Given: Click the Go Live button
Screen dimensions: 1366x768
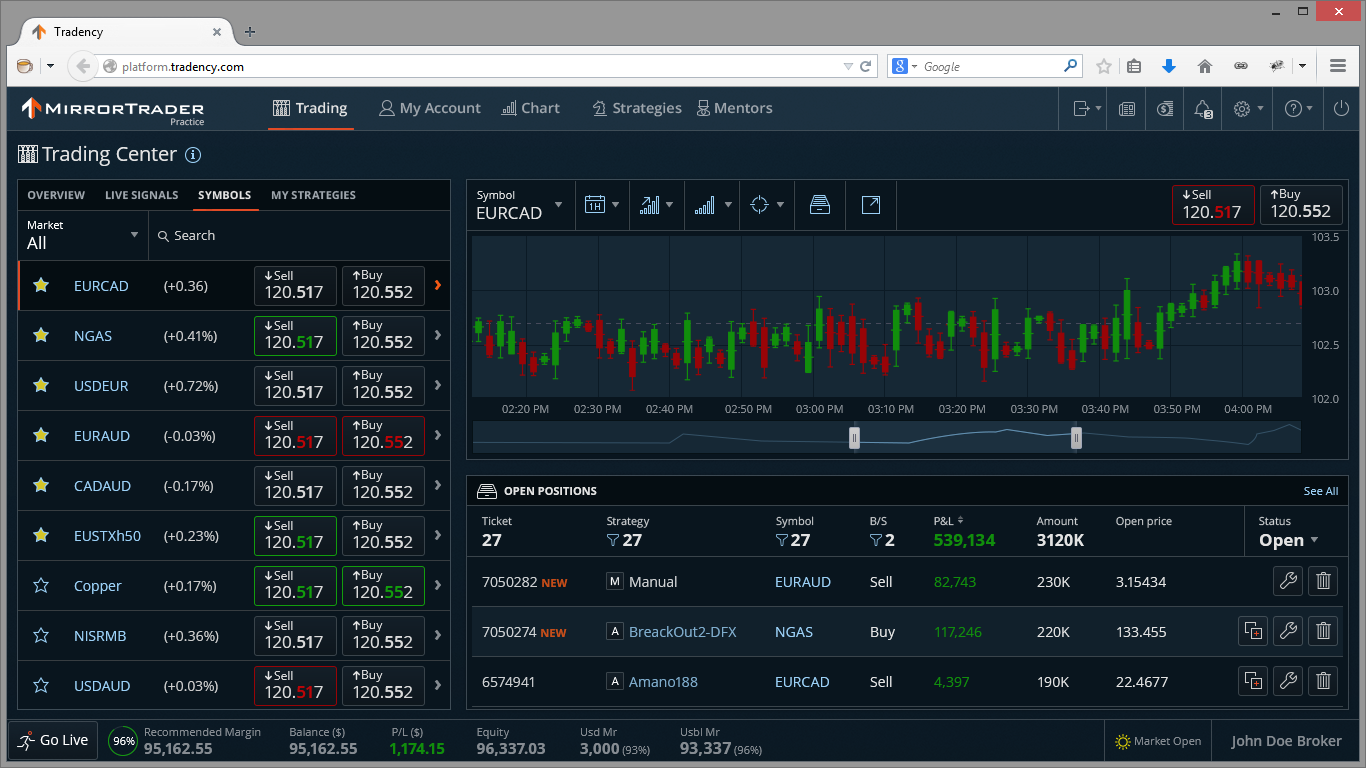Looking at the screenshot, I should click(x=53, y=741).
